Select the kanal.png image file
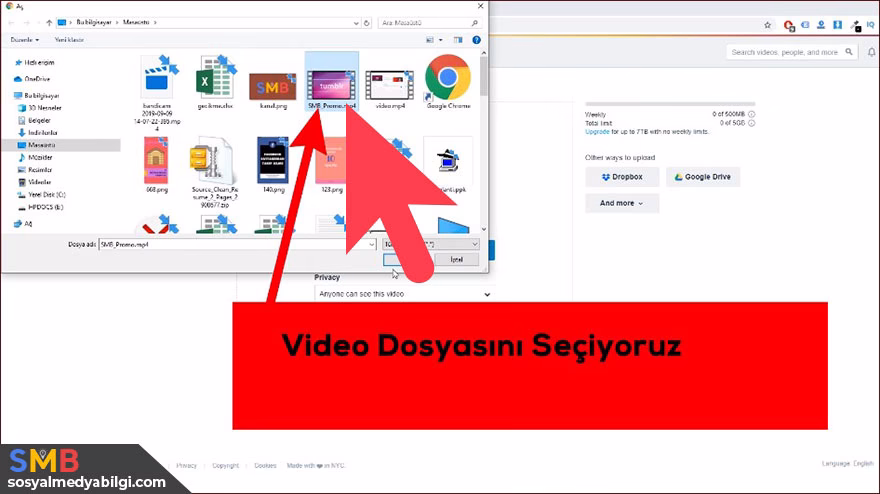The height and width of the screenshot is (494, 880). coord(273,86)
